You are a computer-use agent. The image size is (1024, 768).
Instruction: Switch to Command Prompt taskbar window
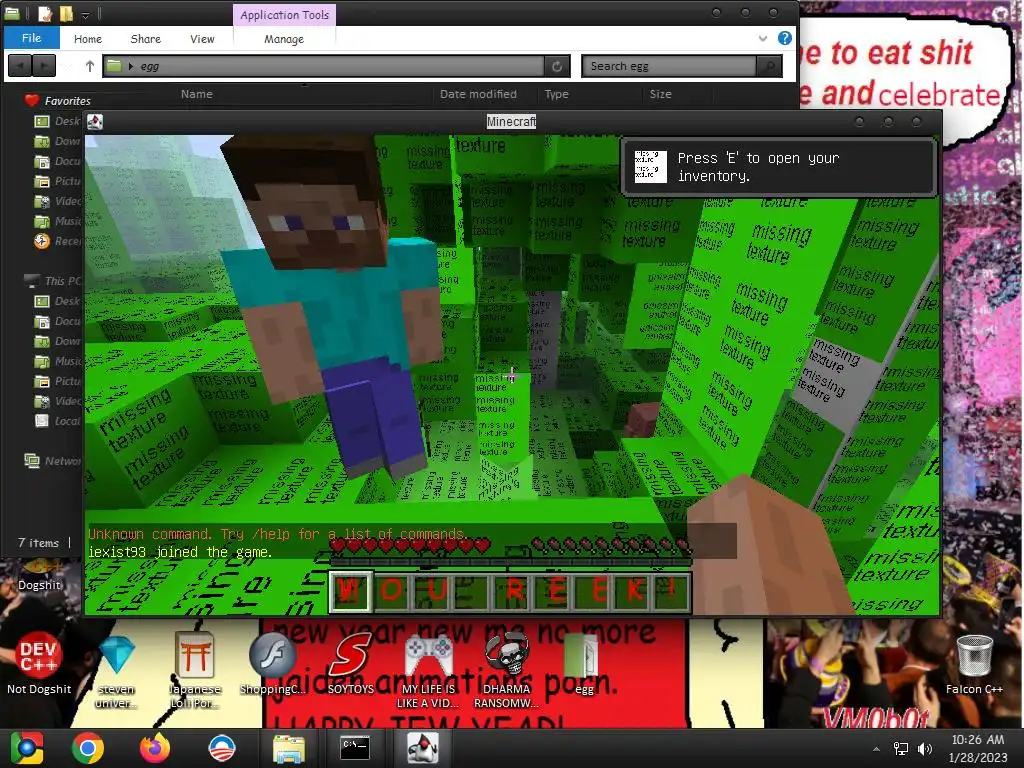[355, 748]
